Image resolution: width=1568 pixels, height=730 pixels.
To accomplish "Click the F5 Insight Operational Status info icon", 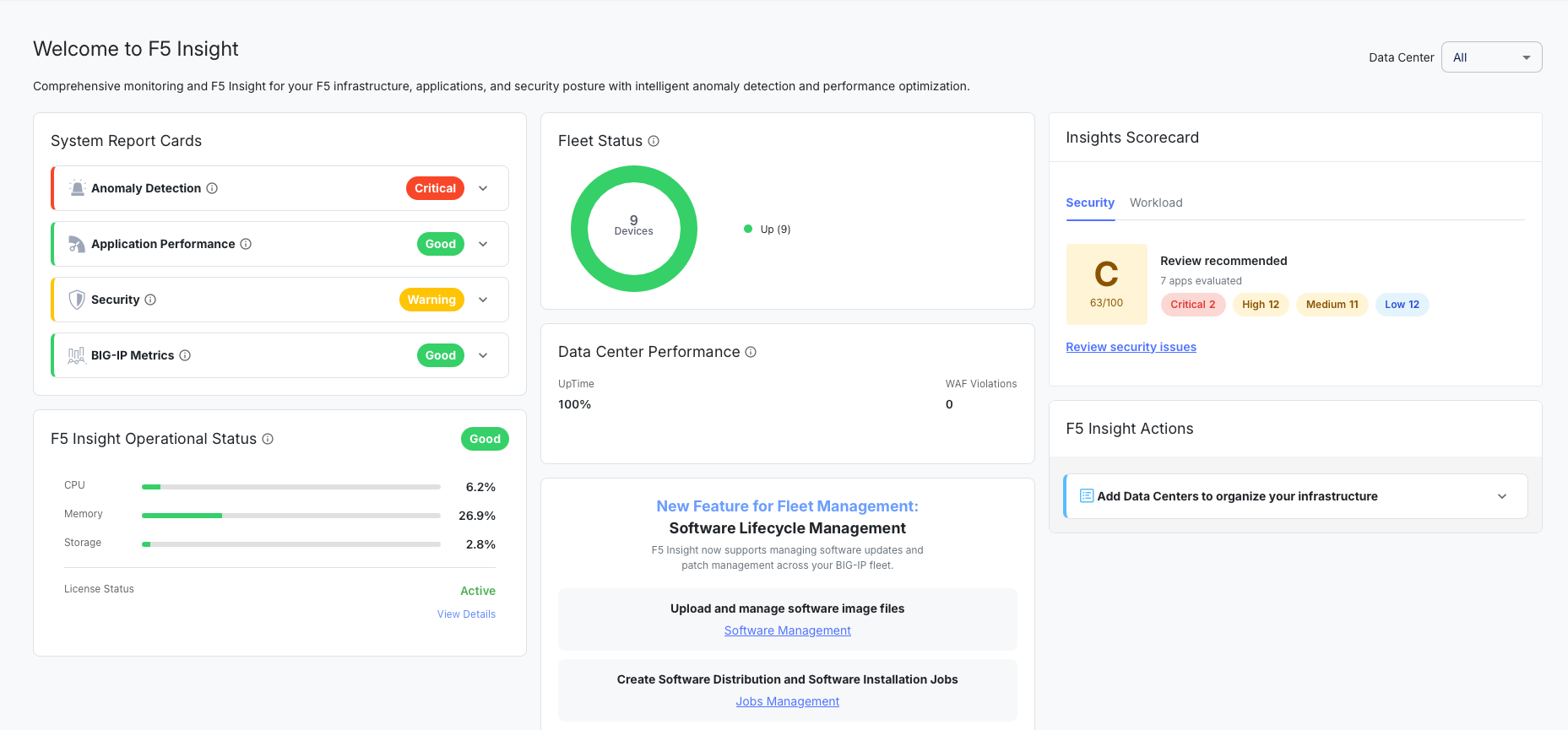I will point(268,439).
